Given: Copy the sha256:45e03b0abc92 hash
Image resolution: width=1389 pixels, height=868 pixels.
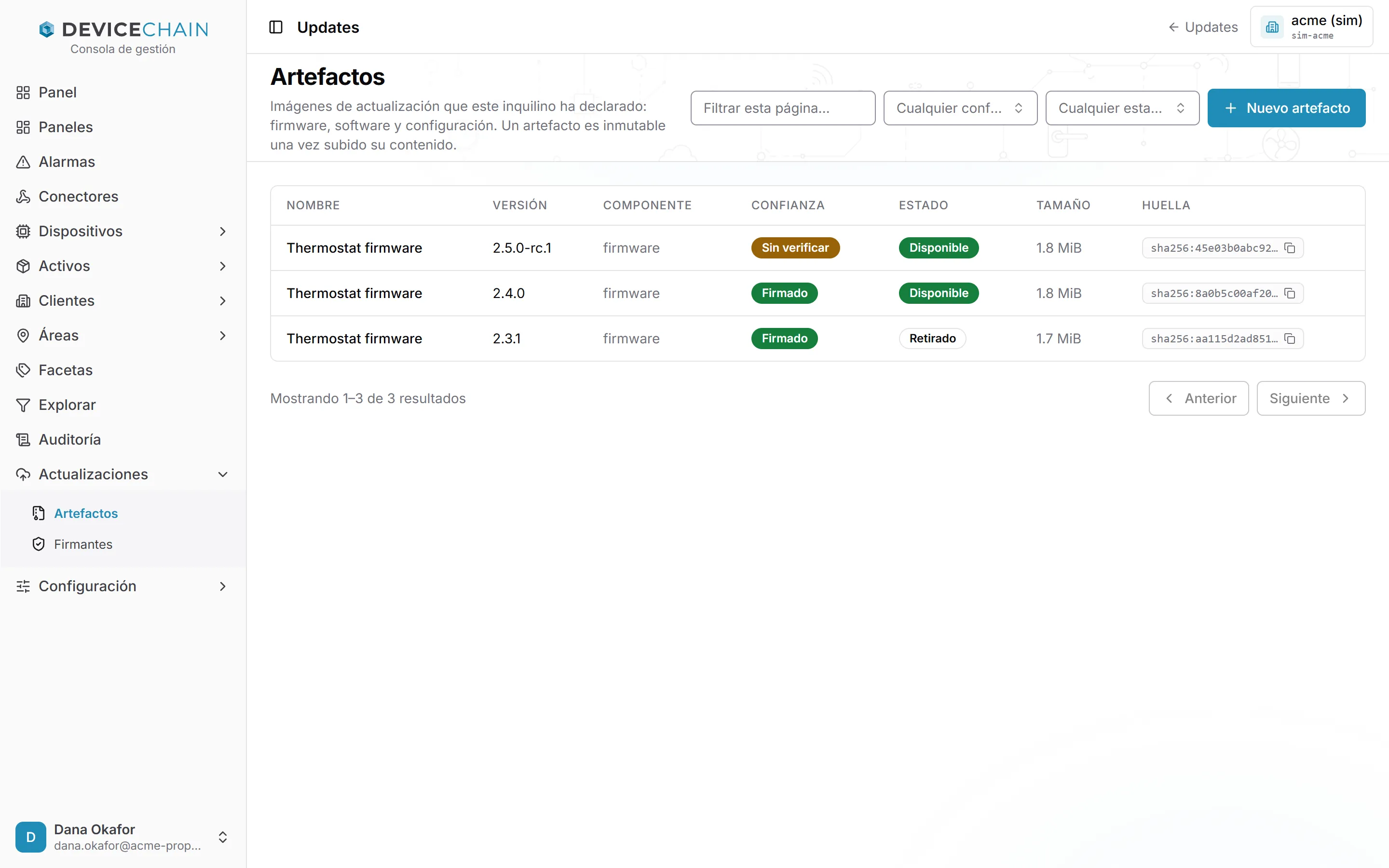Looking at the screenshot, I should click(1290, 248).
